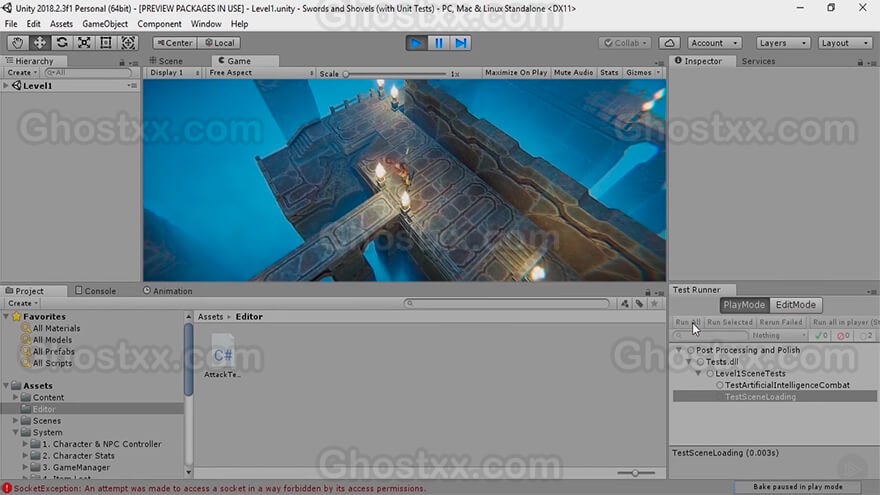The height and width of the screenshot is (495, 880).
Task: Click the Save Search star icon
Action: 654,303
